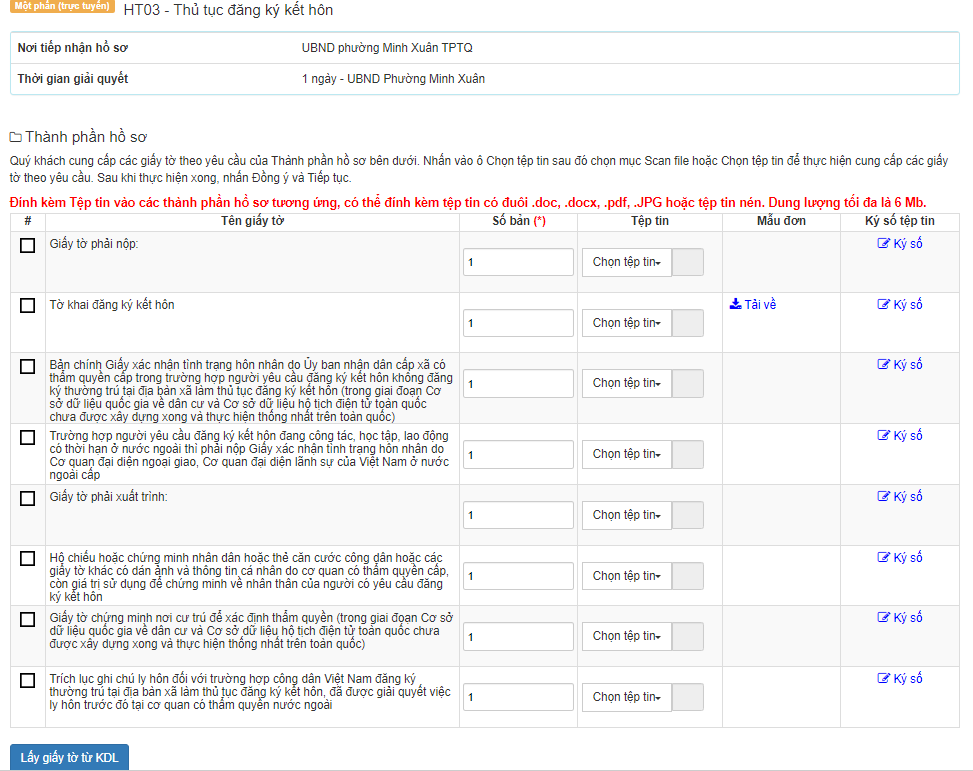Select checkbox for Hộ chiếu hoặc chứng minh nhân dân
This screenshot has width=973, height=771.
pyautogui.click(x=28, y=558)
